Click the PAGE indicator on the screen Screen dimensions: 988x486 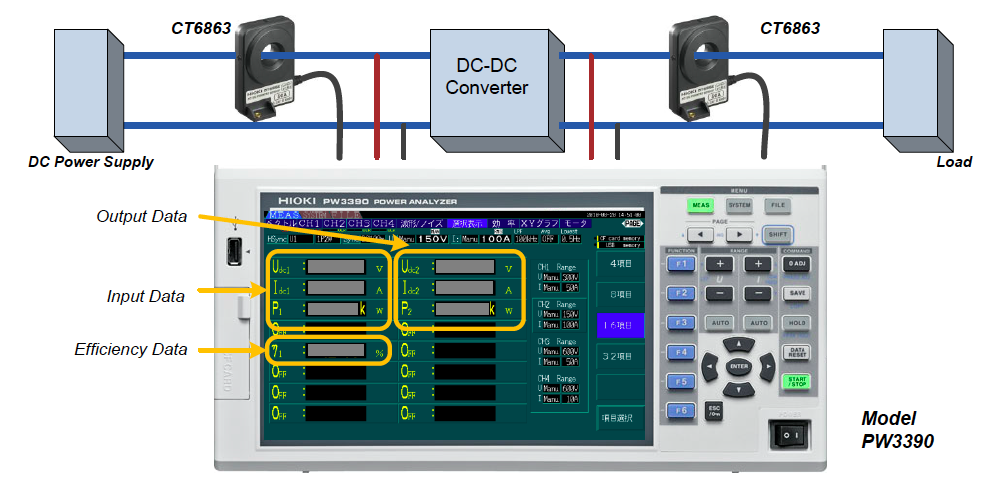tap(631, 224)
